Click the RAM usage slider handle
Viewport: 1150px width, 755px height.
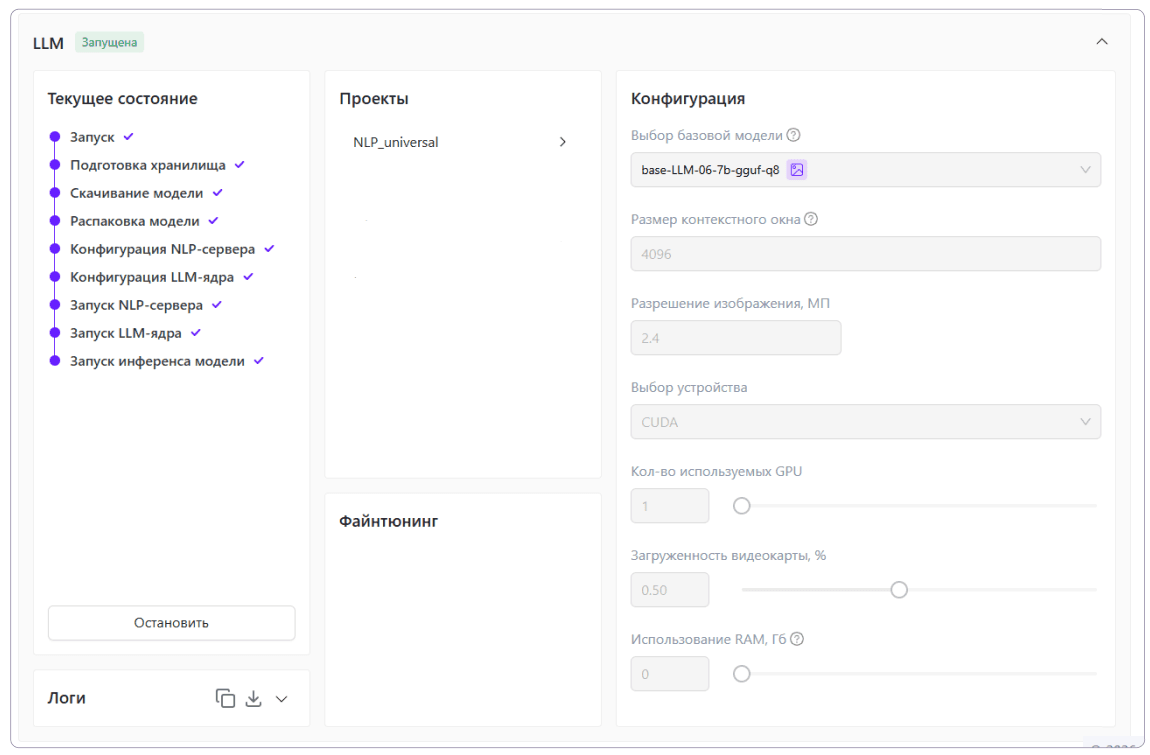point(742,674)
